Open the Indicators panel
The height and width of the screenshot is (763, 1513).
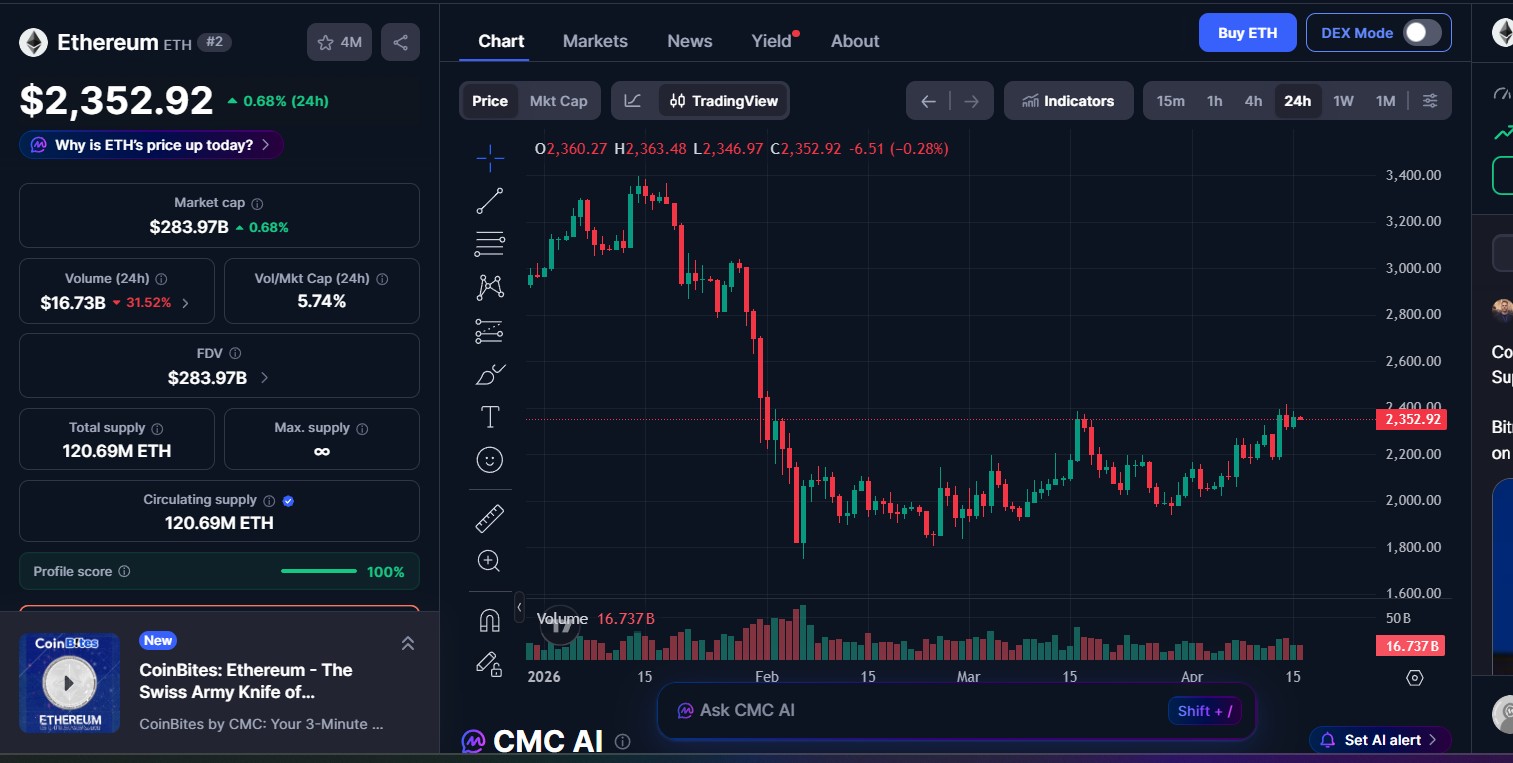[x=1068, y=100]
